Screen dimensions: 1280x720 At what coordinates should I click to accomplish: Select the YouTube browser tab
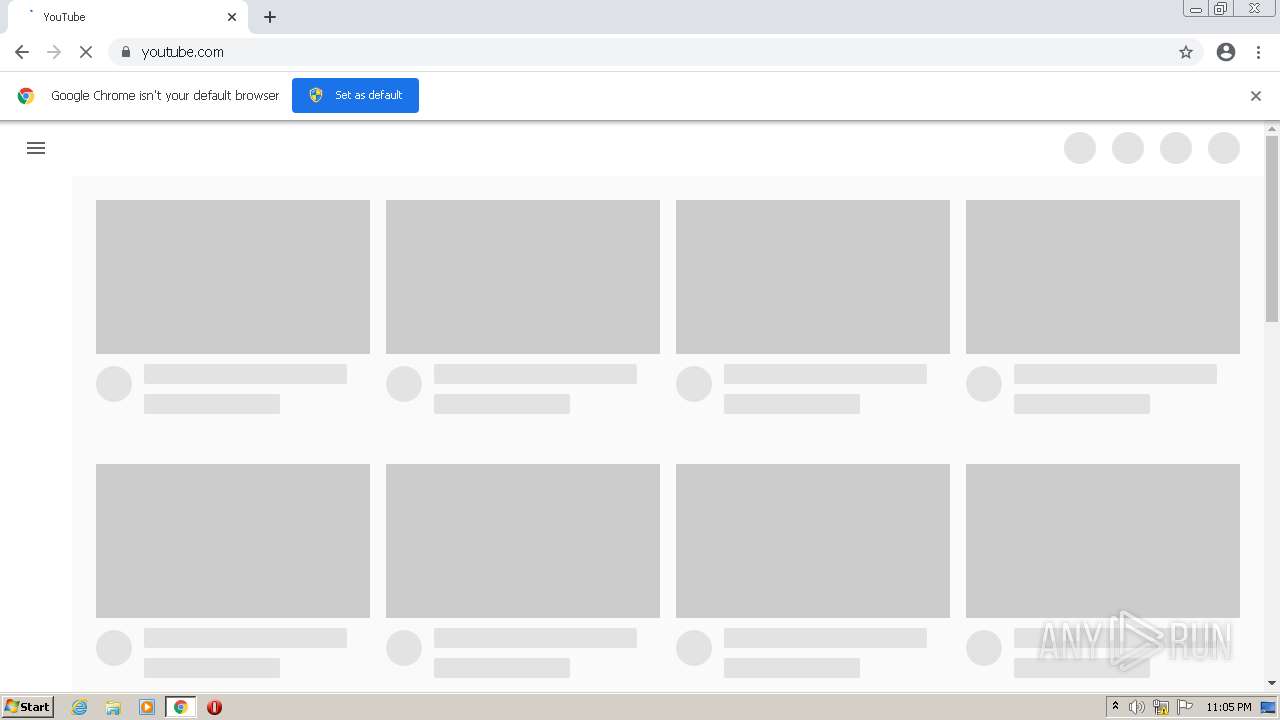point(128,17)
